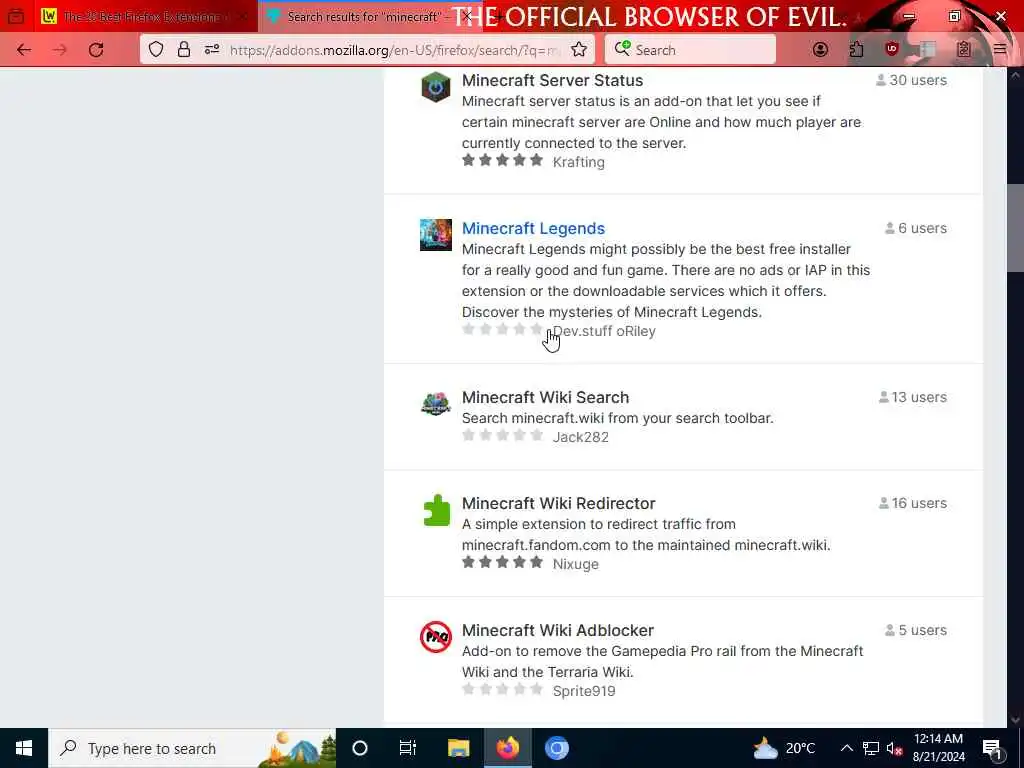Open tracking protection shield in address bar
The width and height of the screenshot is (1024, 768).
(x=155, y=50)
